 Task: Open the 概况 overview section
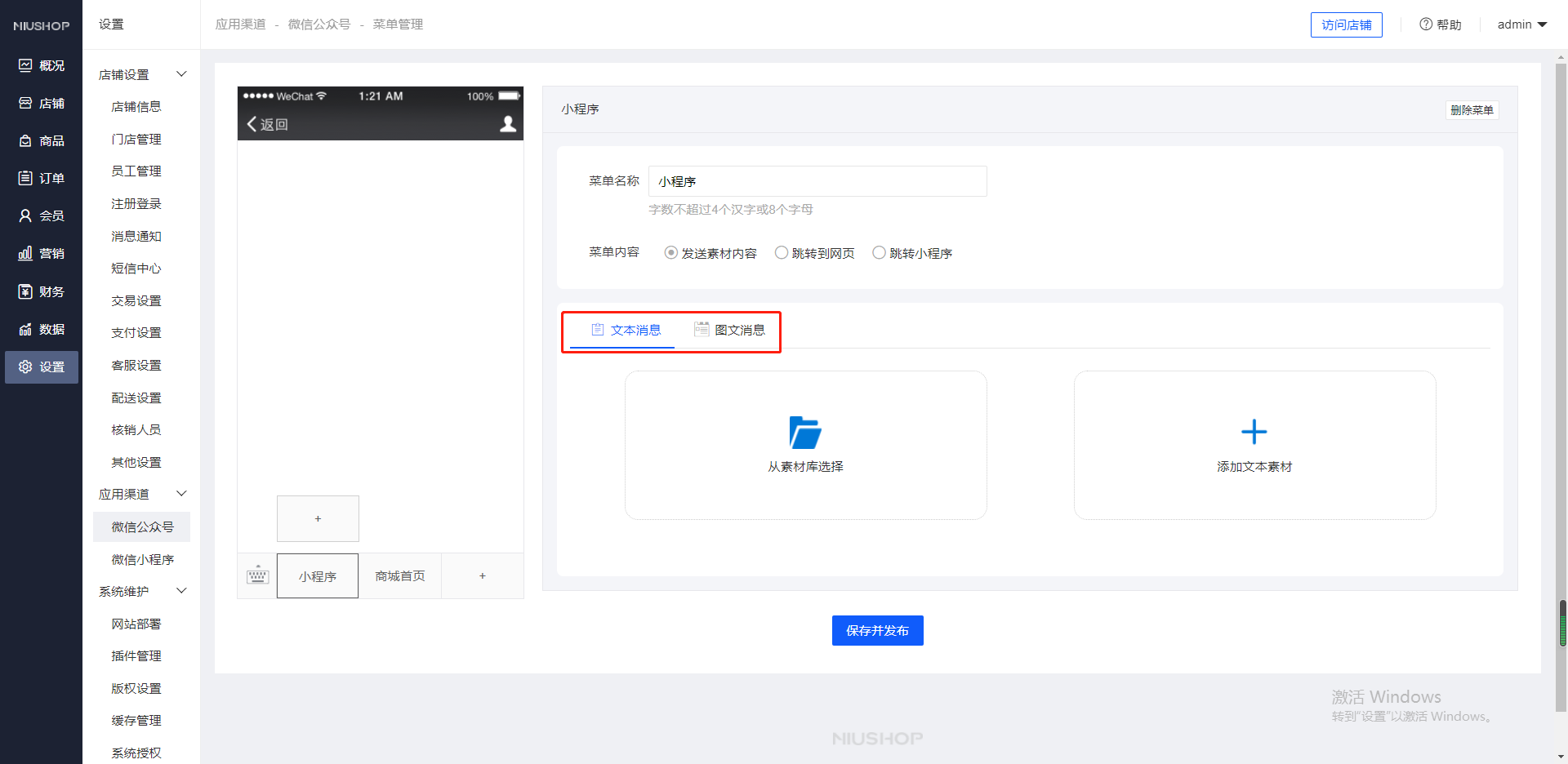click(x=42, y=65)
